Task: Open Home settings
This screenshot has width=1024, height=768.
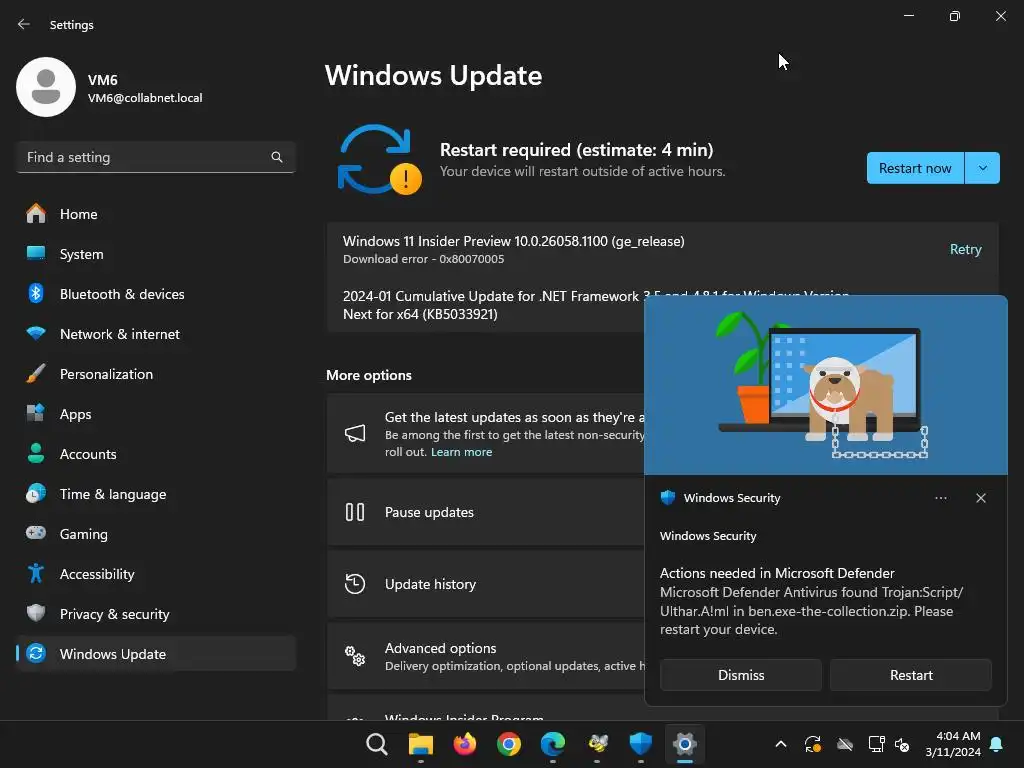Action: [x=155, y=214]
